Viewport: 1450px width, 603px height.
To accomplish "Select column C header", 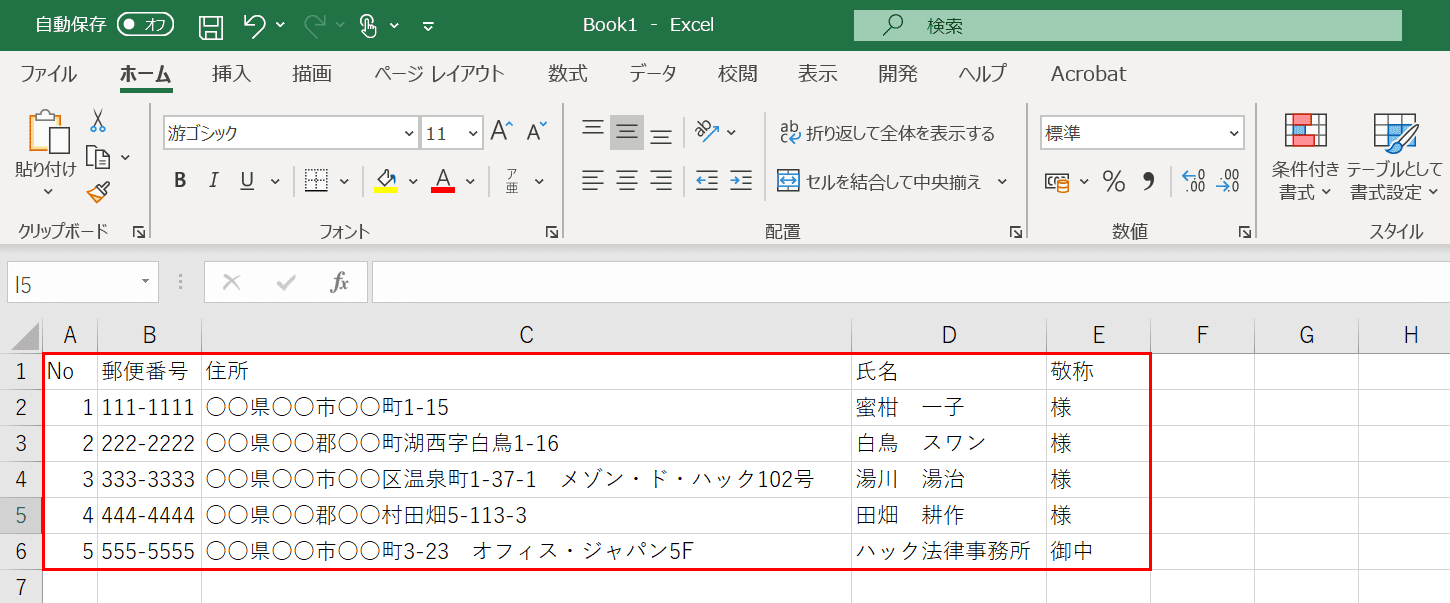I will pyautogui.click(x=527, y=336).
